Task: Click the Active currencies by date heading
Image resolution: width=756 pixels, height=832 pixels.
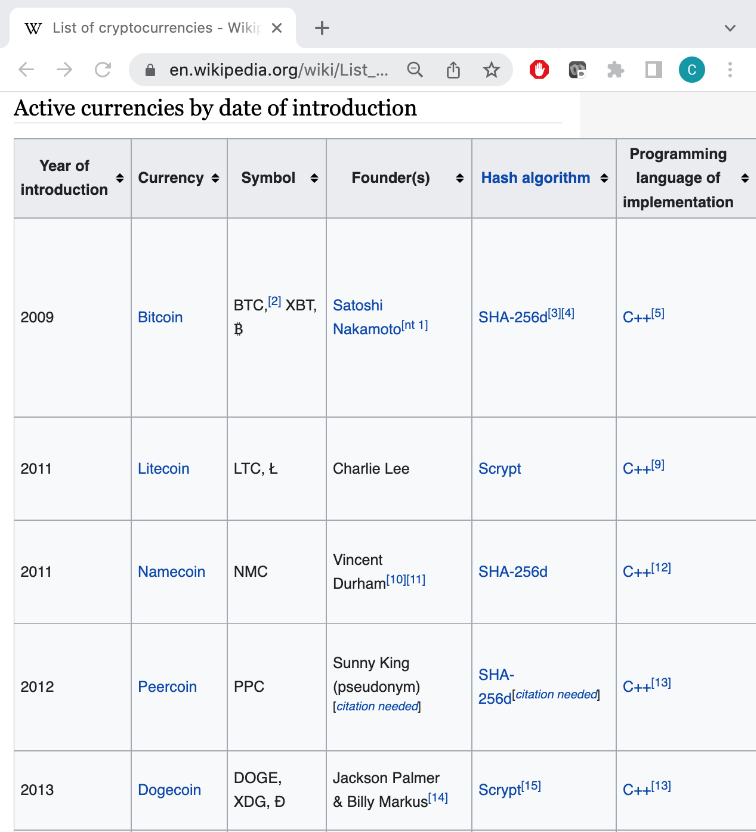Action: pos(215,108)
